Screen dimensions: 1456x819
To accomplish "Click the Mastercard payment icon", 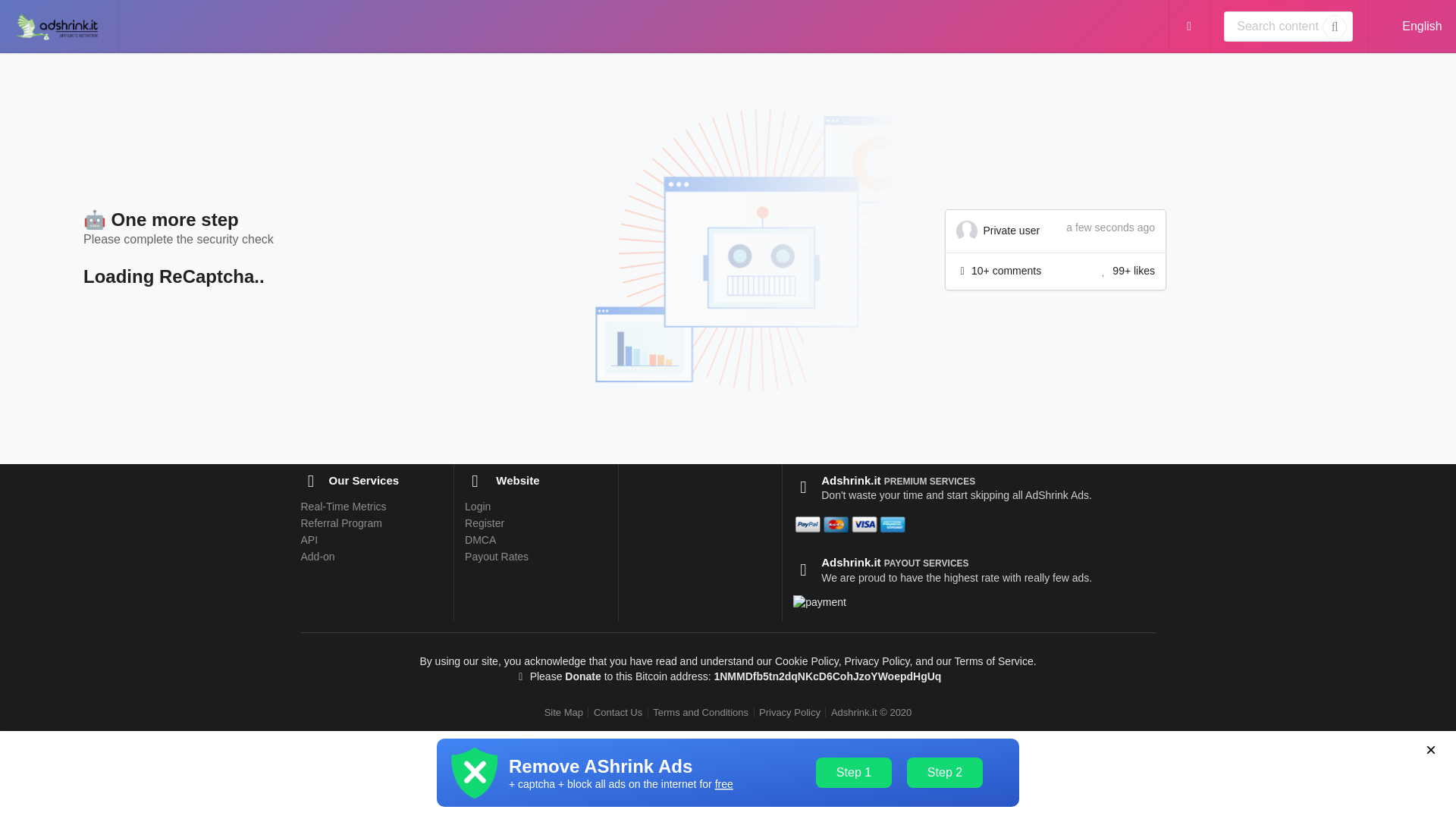I will click(x=836, y=525).
